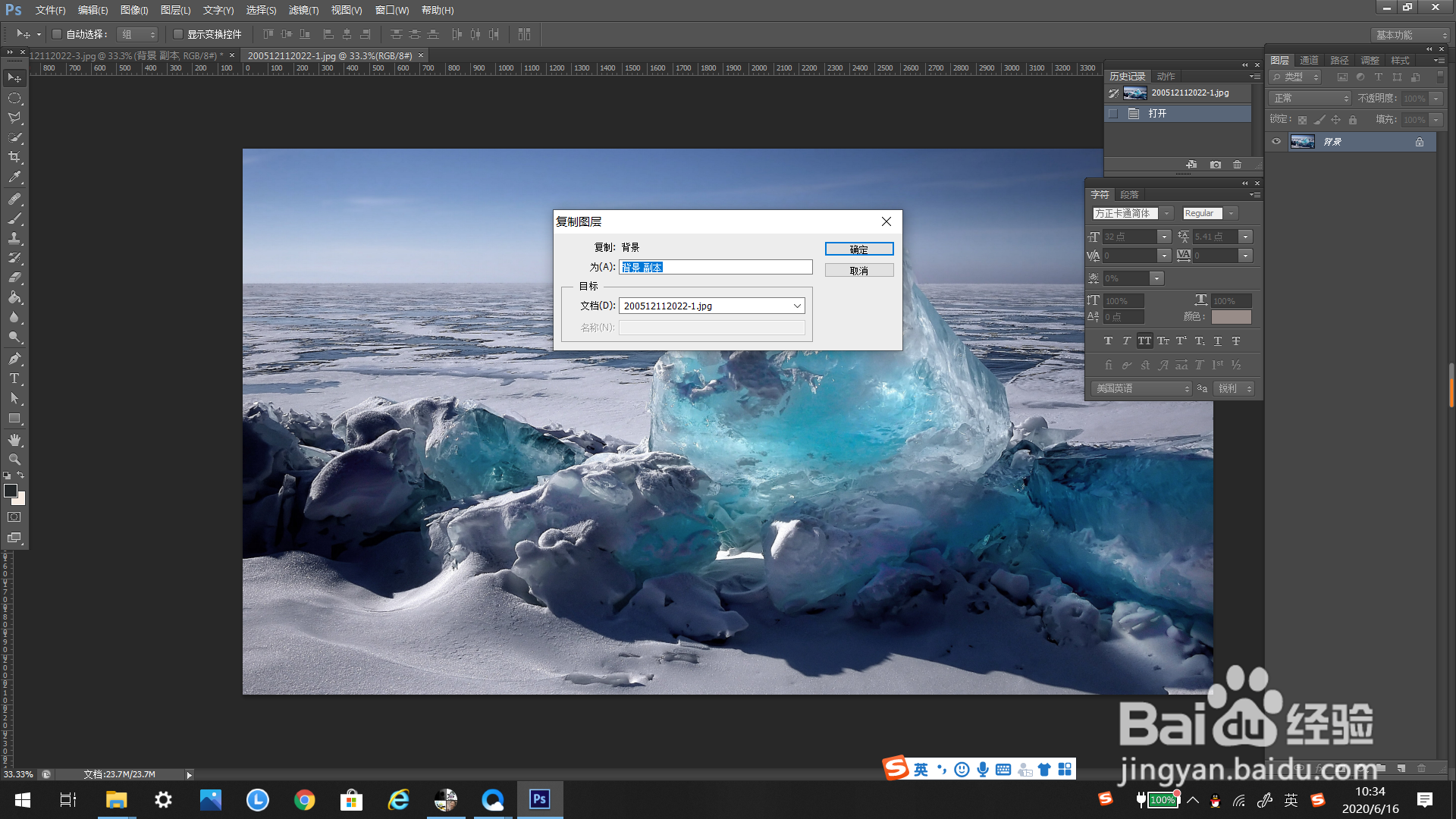This screenshot has height=819, width=1456.
Task: Select the Blur tool
Action: click(x=14, y=318)
